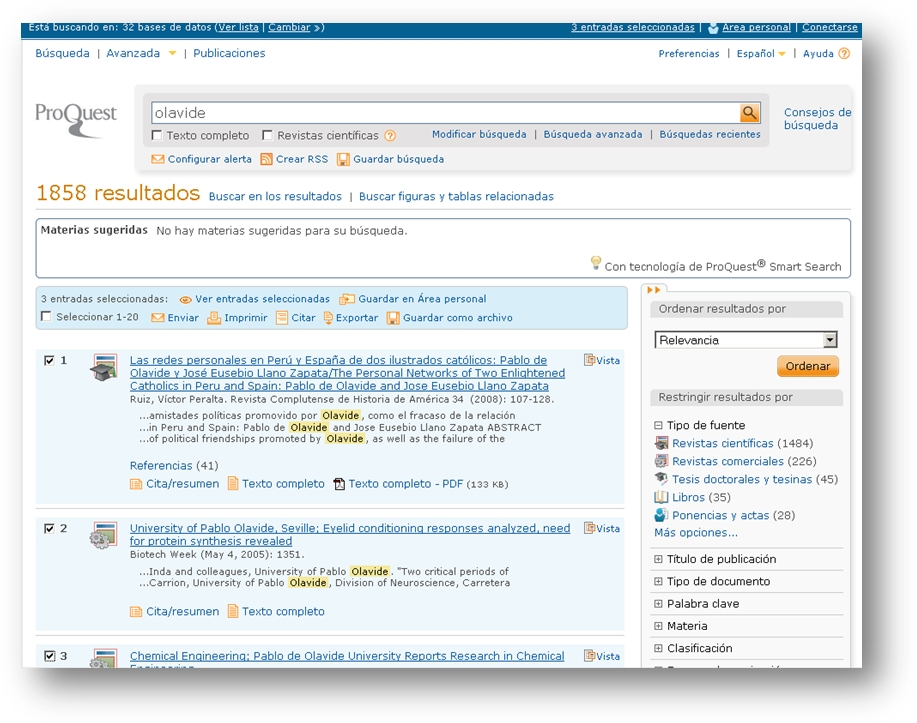
Task: Click the Imprimir printer icon
Action: tap(214, 318)
